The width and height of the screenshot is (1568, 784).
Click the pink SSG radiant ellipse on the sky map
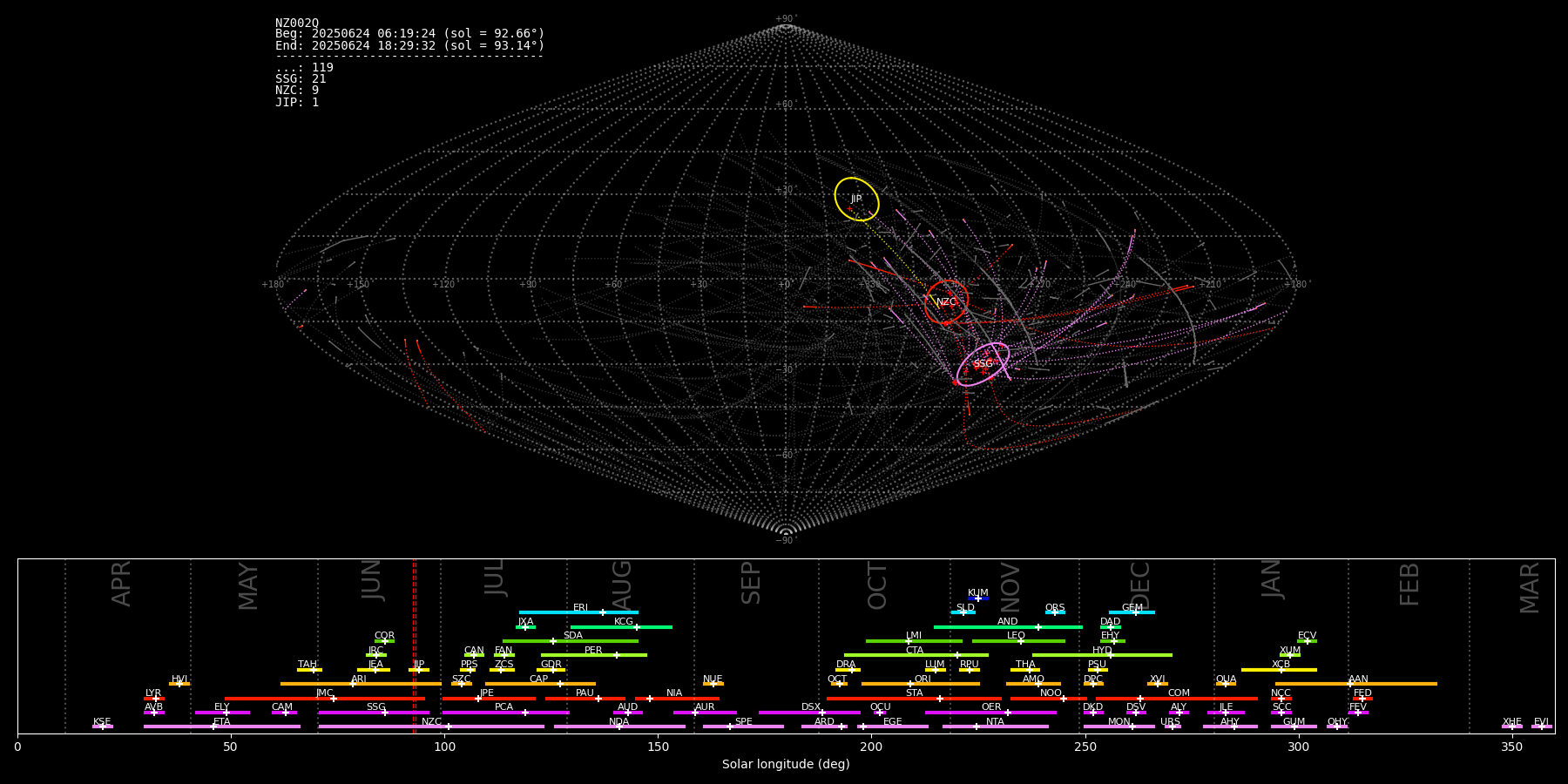983,364
